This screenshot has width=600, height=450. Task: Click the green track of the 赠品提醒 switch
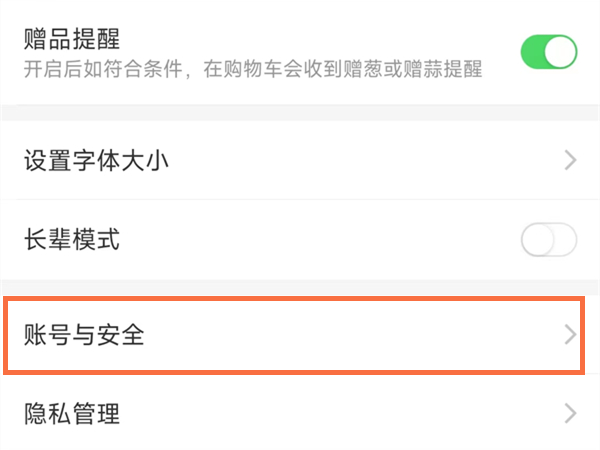click(534, 52)
